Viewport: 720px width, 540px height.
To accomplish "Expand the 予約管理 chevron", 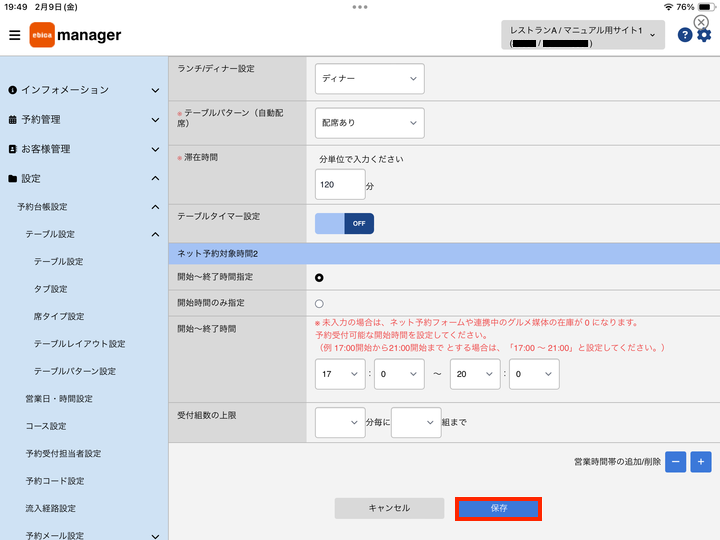I will coord(156,120).
